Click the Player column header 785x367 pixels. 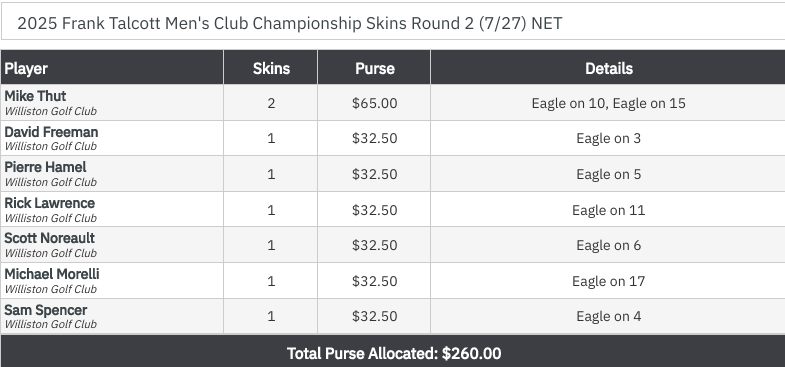pos(26,68)
